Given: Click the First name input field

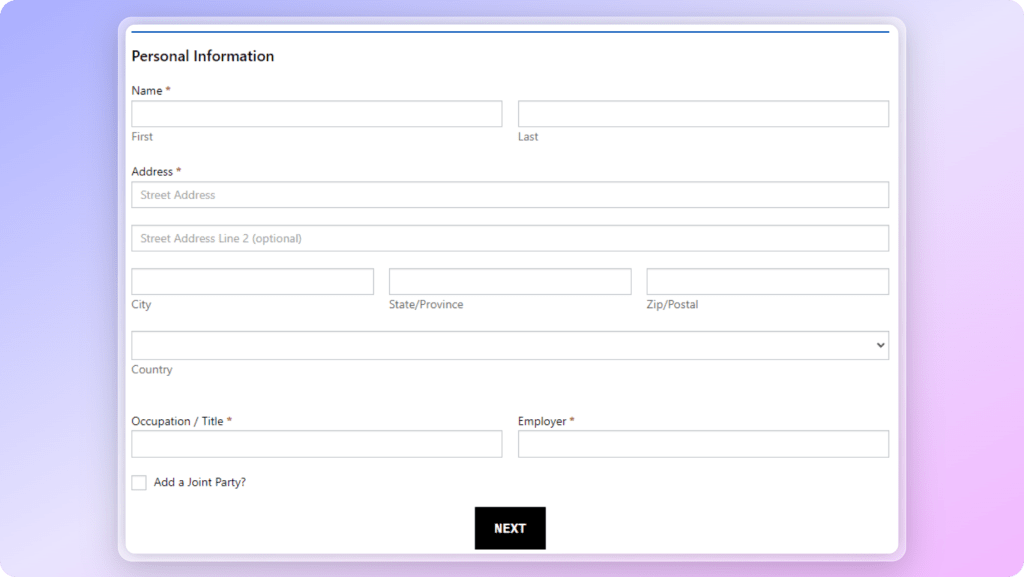Looking at the screenshot, I should [316, 114].
